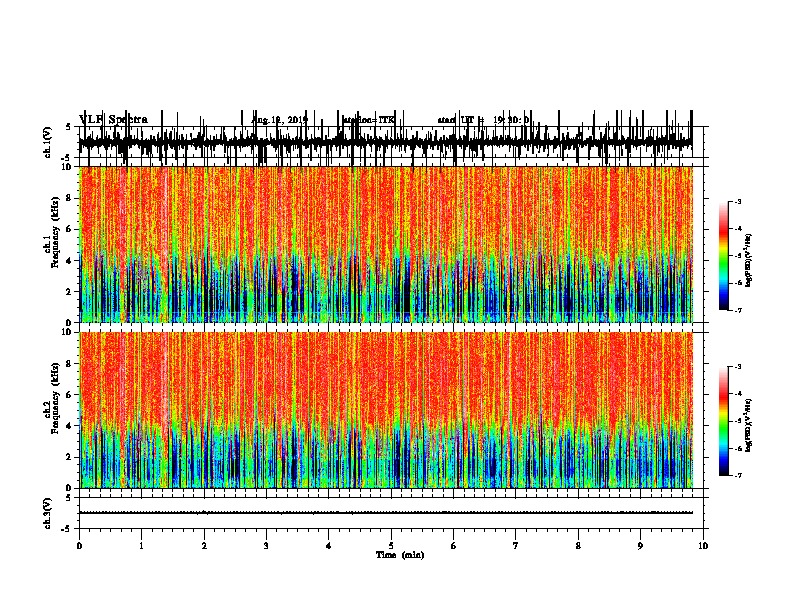Click the '-3' label on ch.2 color bar
The image size is (792, 612).
coord(737,367)
